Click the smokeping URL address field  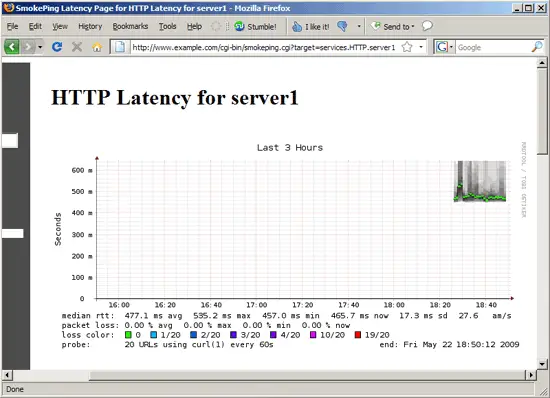[264, 47]
